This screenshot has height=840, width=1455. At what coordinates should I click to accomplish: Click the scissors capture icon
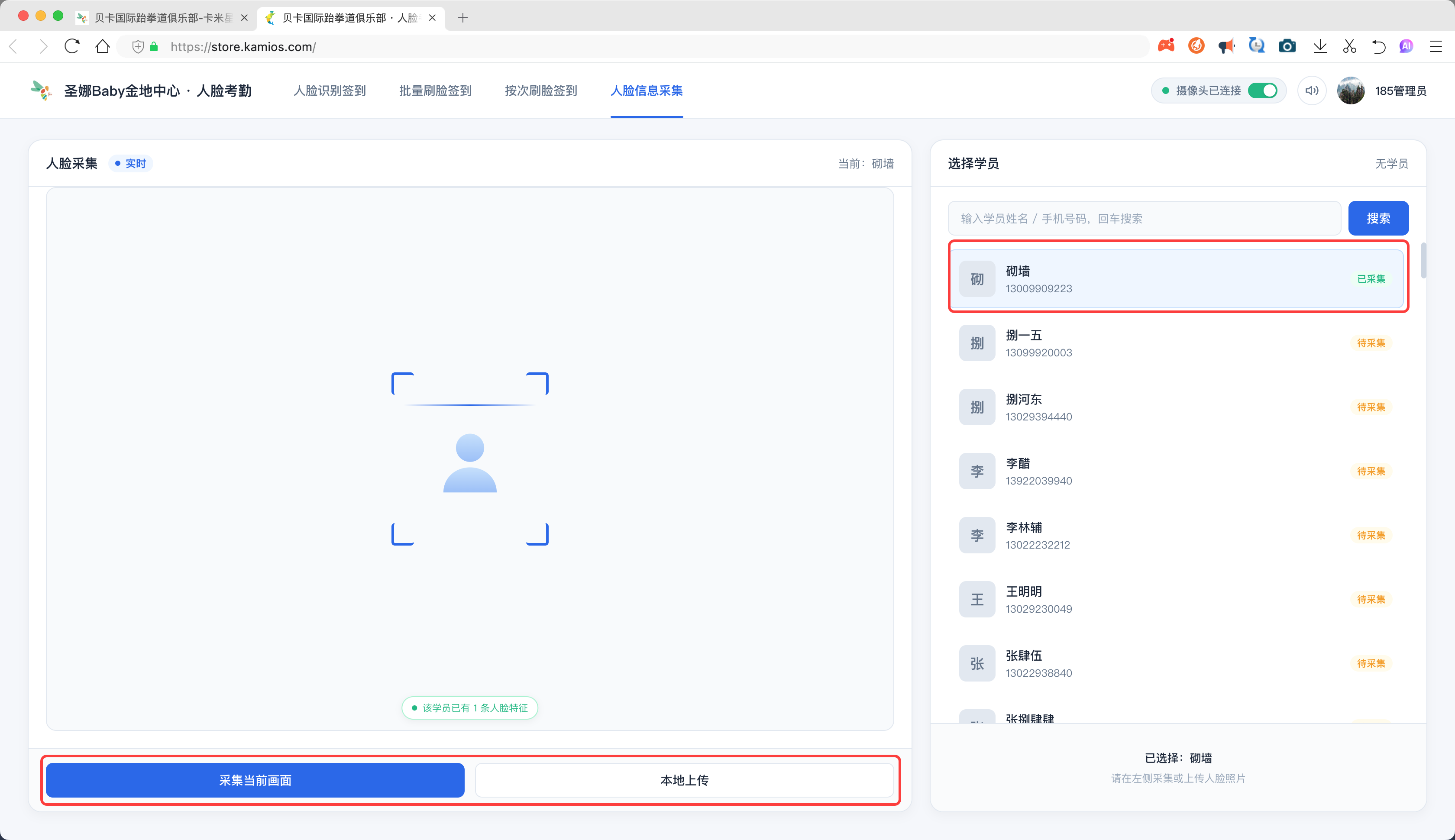[1349, 46]
